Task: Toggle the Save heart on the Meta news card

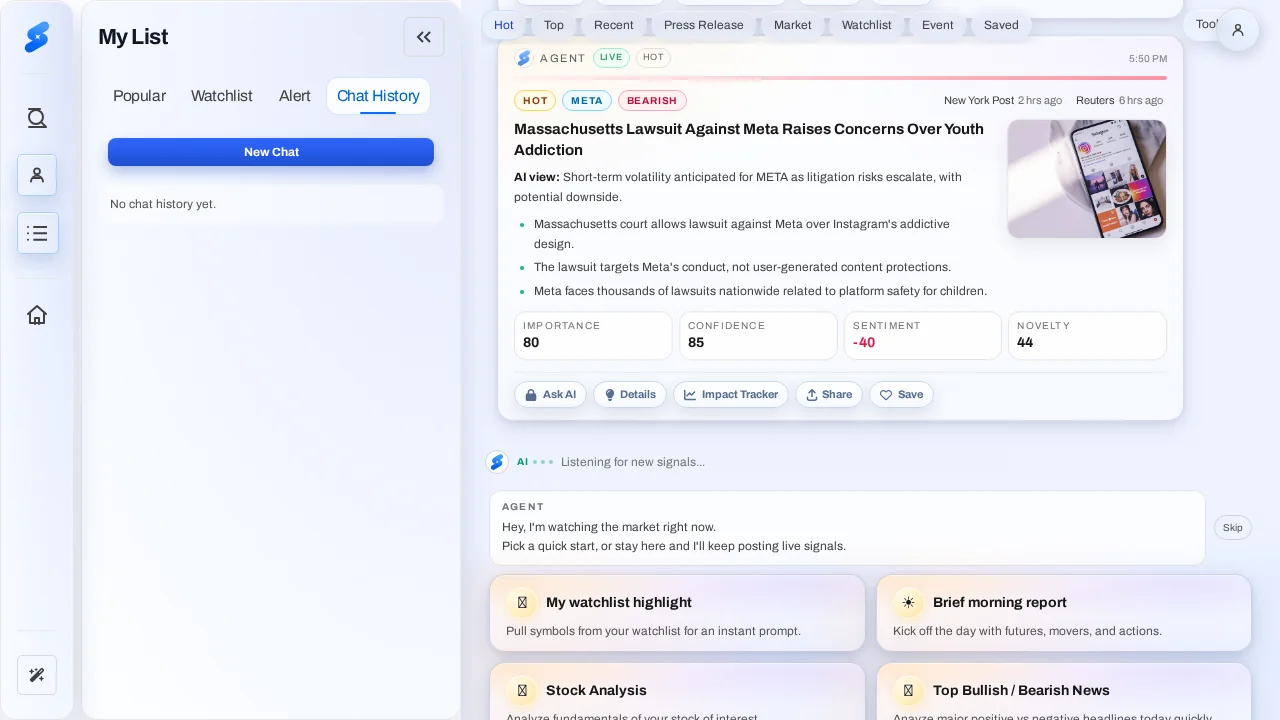Action: point(901,394)
